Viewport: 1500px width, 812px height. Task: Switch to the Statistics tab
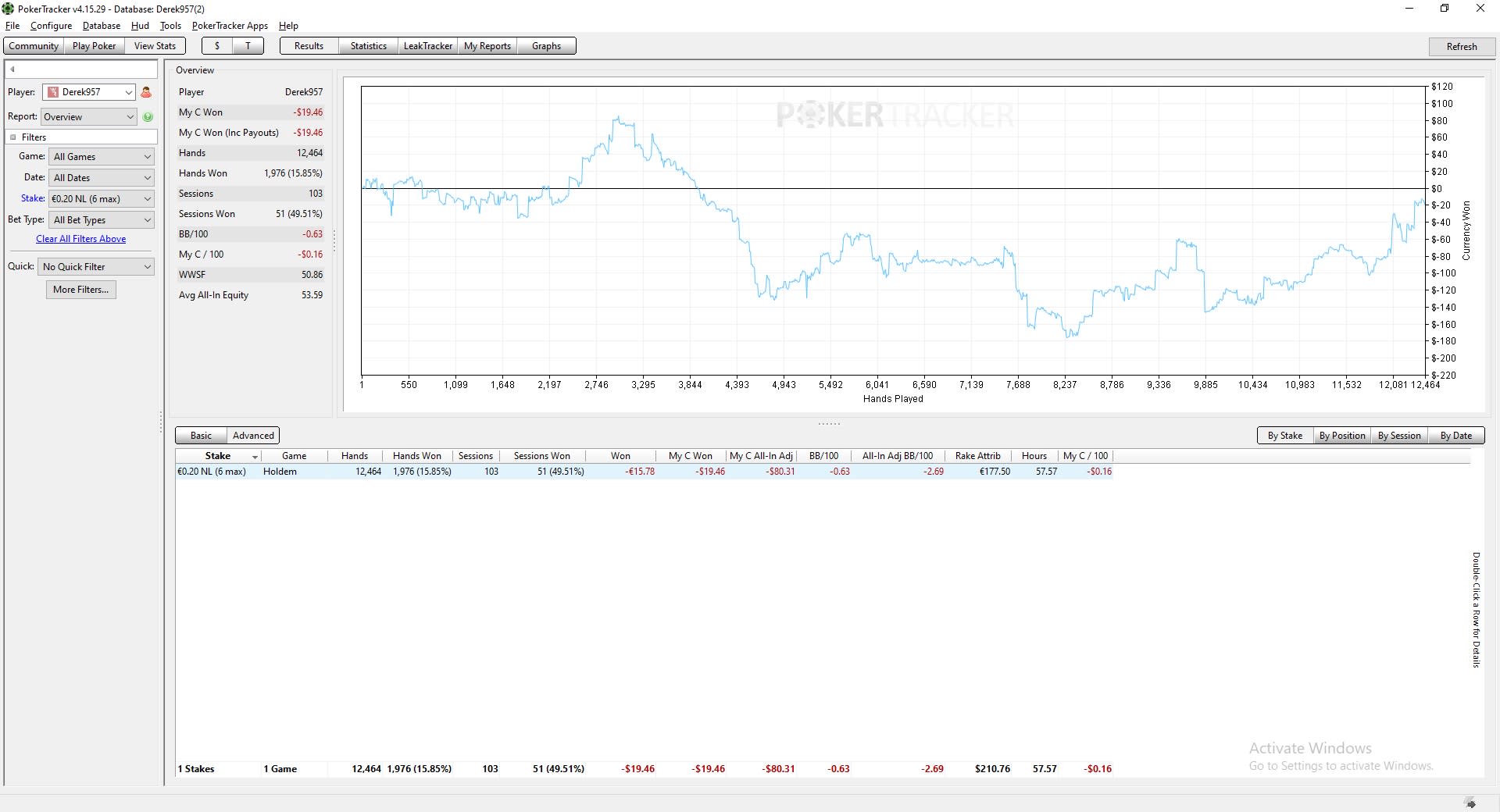(369, 46)
